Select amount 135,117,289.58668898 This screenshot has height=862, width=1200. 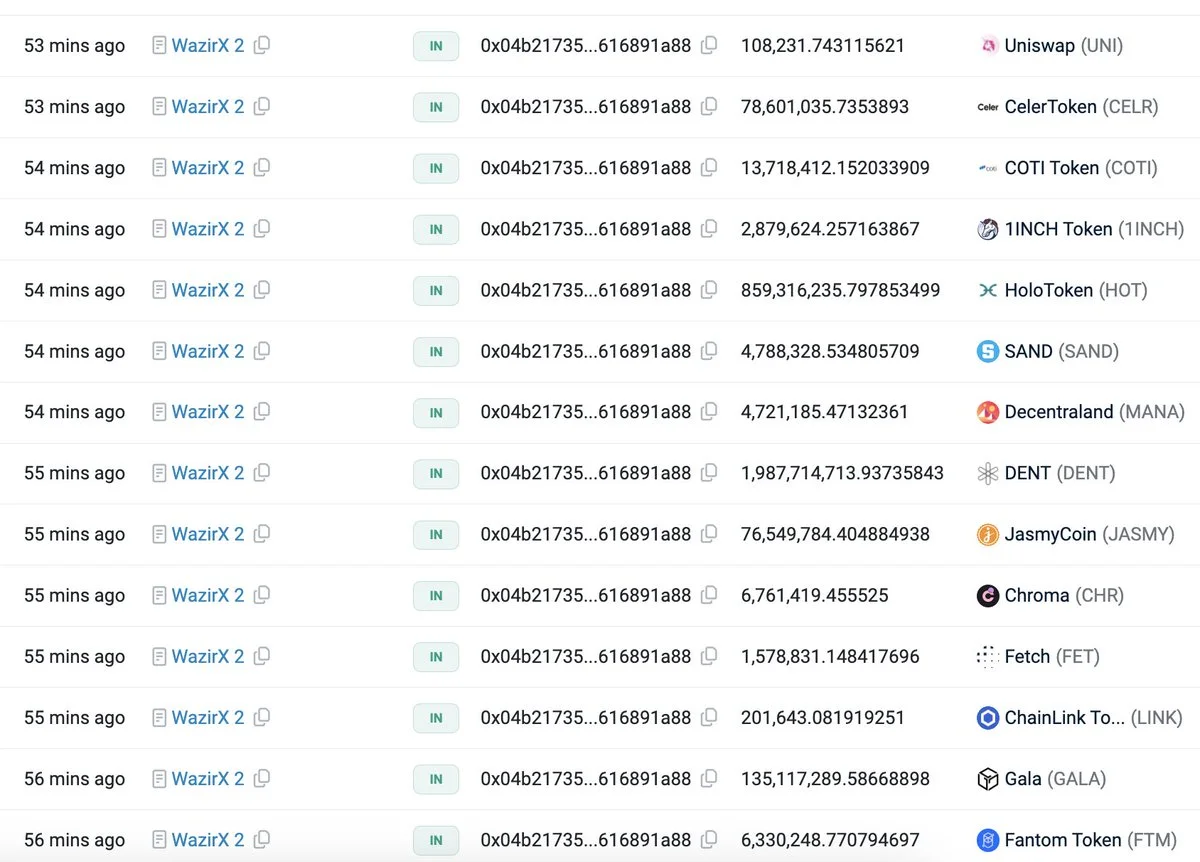coord(836,777)
